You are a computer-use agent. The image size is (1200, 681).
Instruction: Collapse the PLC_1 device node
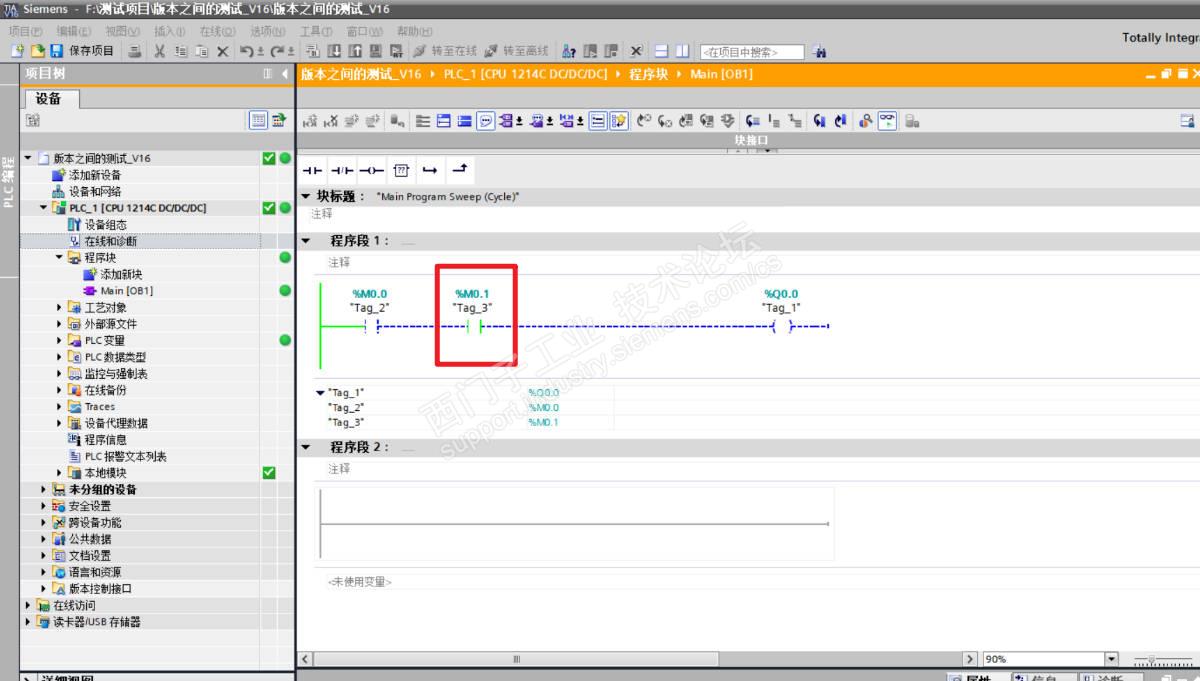click(x=44, y=208)
